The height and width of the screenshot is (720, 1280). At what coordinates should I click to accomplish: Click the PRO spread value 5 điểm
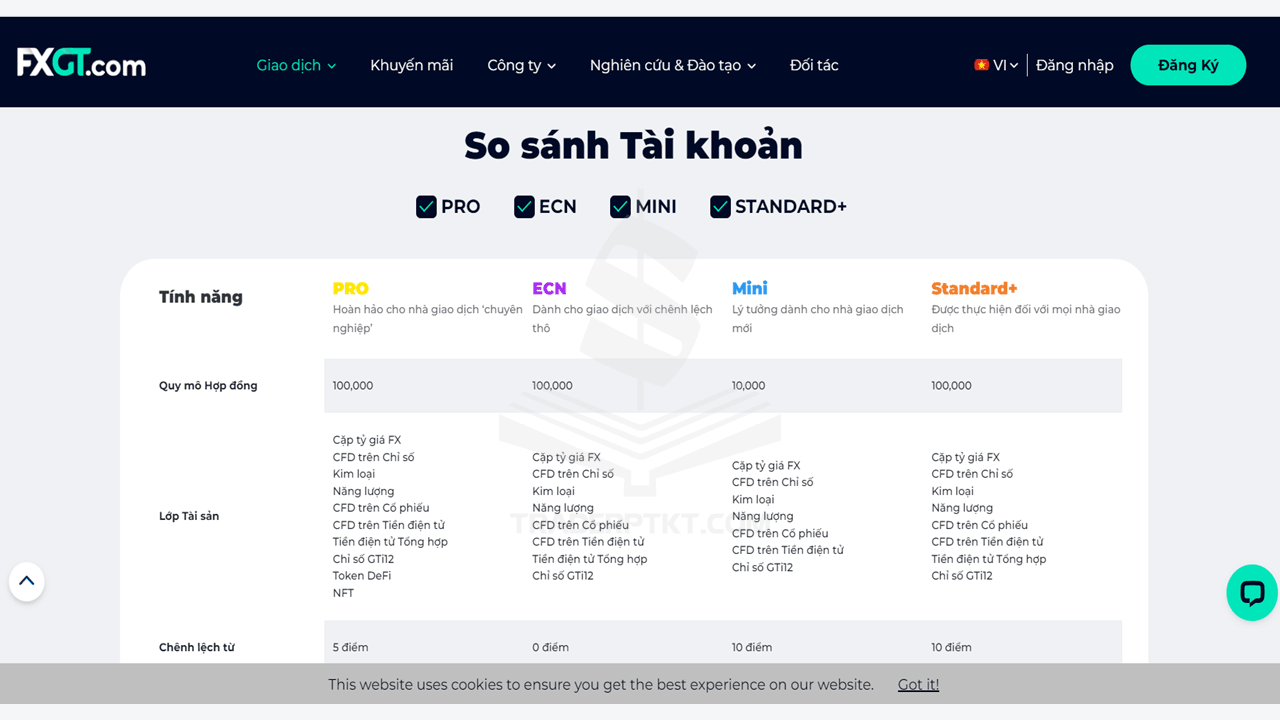pyautogui.click(x=350, y=648)
